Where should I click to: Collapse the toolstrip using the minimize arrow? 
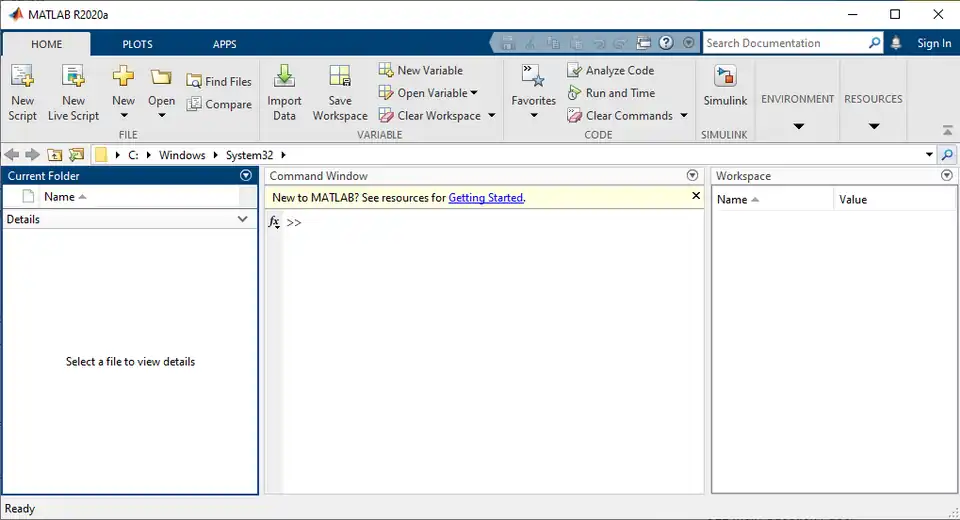947,130
